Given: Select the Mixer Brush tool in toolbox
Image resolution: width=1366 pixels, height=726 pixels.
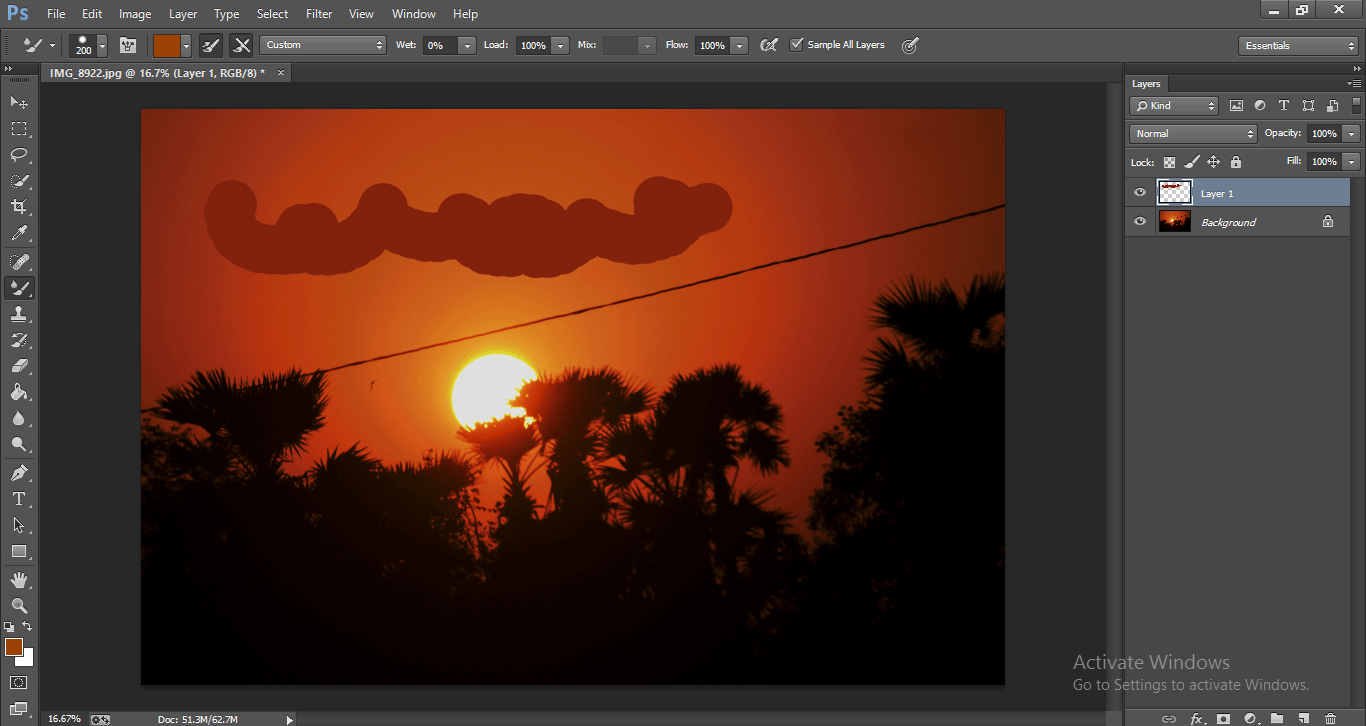Looking at the screenshot, I should tap(19, 288).
